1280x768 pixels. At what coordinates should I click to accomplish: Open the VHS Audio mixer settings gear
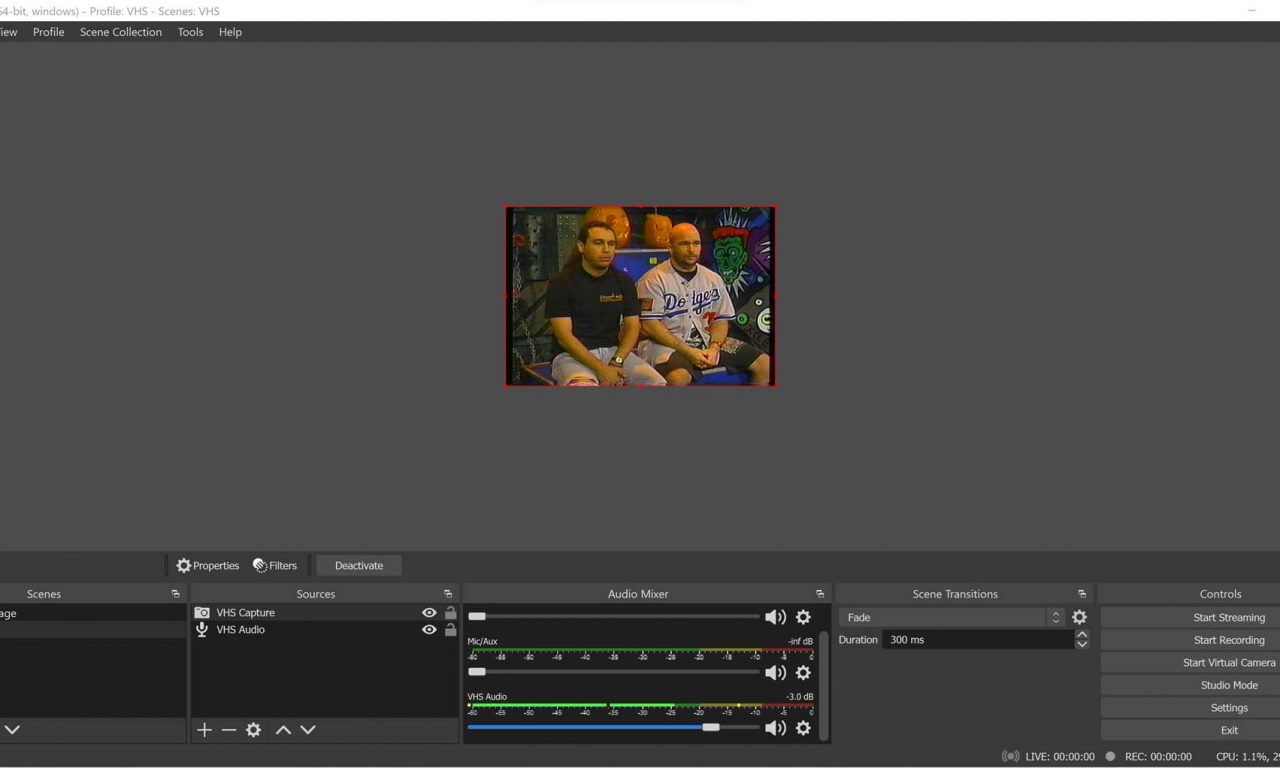(x=802, y=728)
